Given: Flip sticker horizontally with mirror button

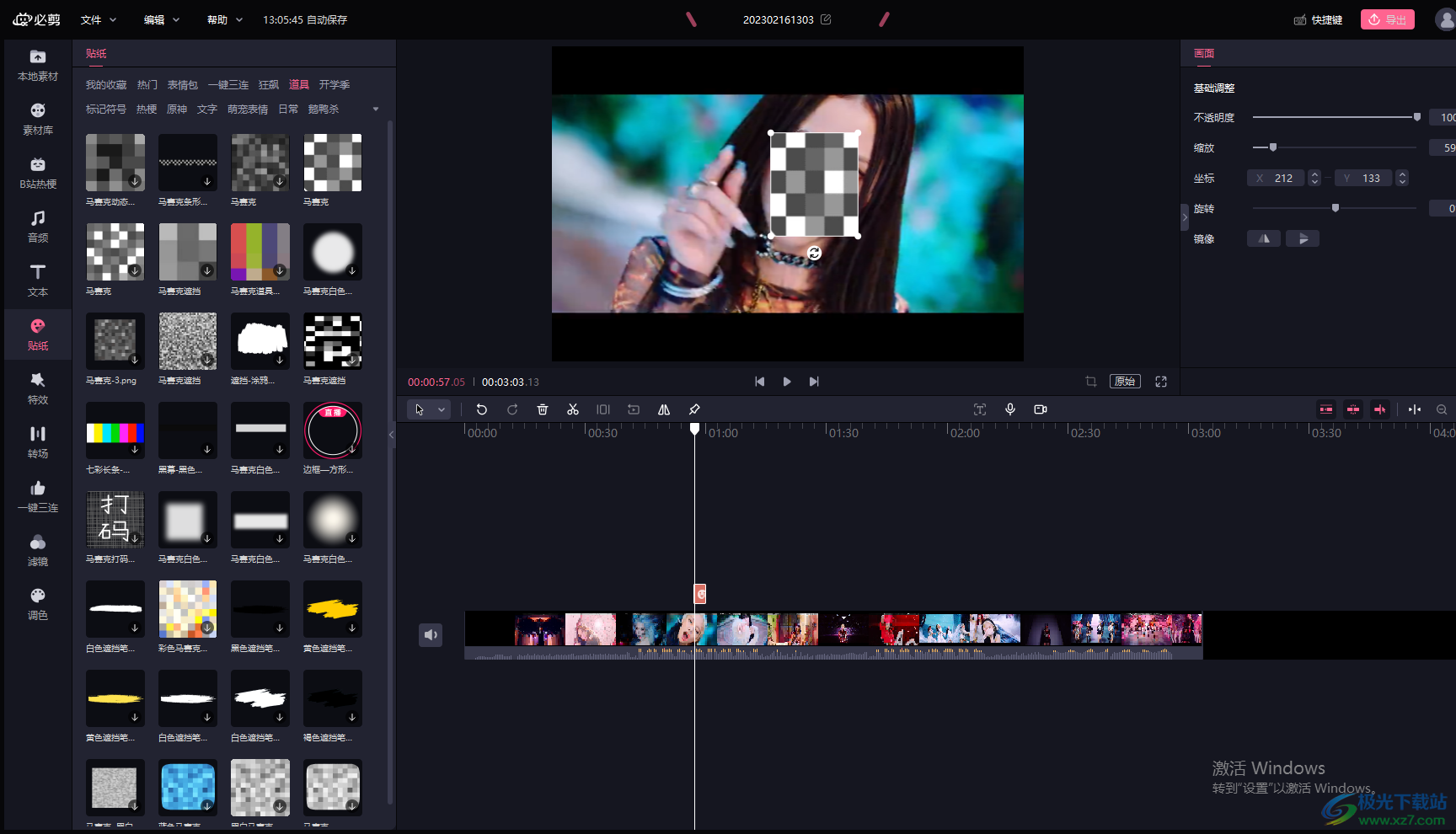Looking at the screenshot, I should (1264, 238).
